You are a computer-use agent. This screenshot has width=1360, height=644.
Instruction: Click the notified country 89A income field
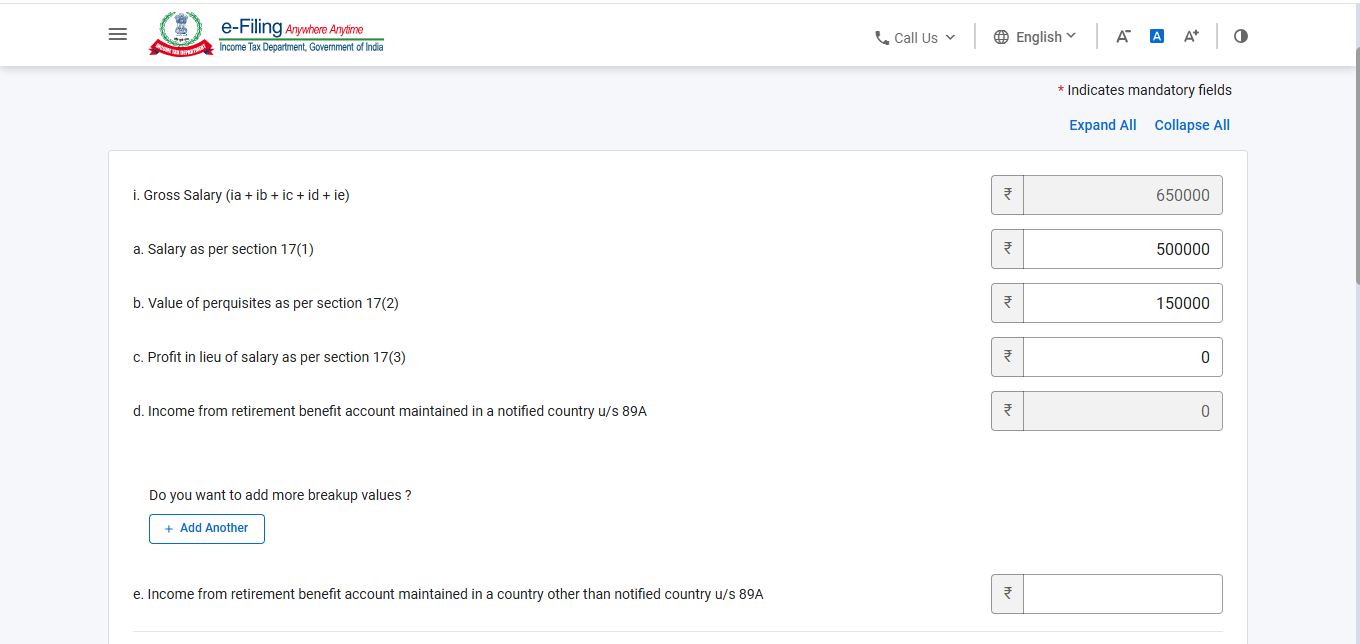tap(1122, 411)
